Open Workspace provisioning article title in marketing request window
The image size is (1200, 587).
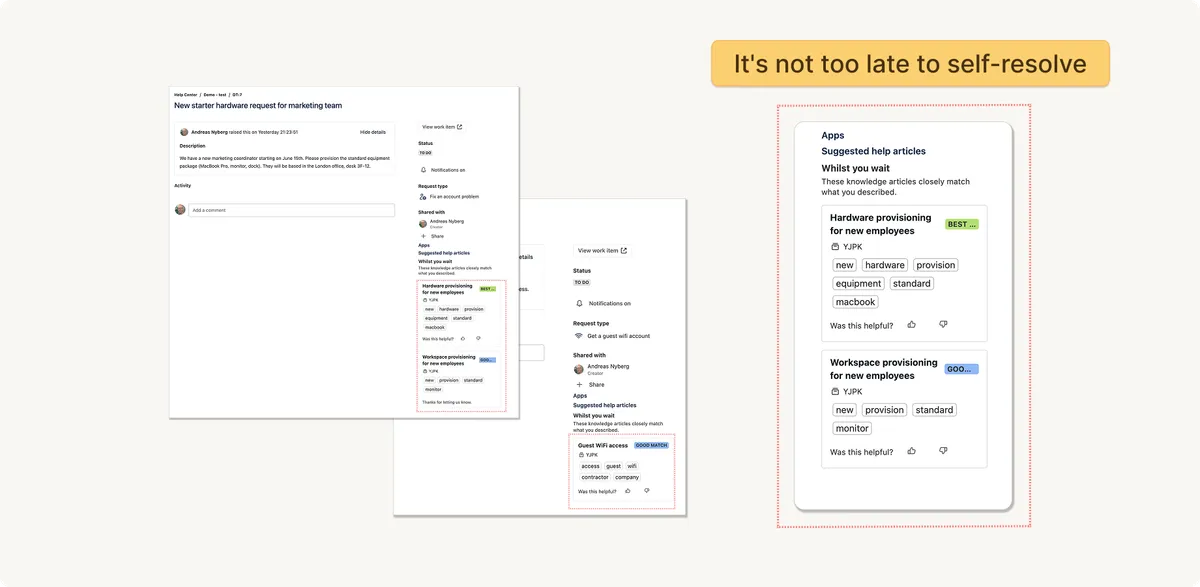pos(449,360)
